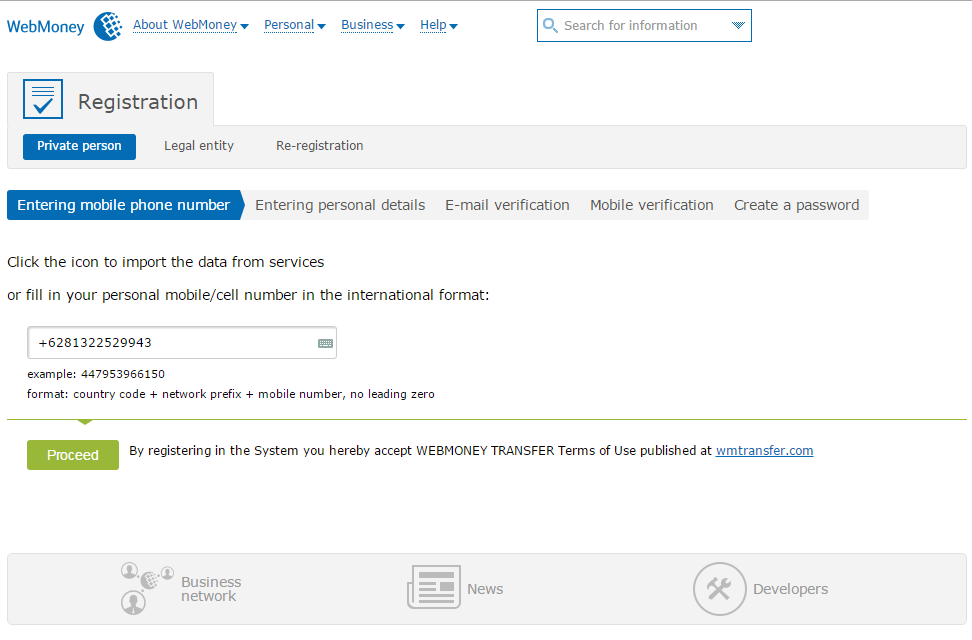Open the virtual keyboard icon in phone field
Image resolution: width=972 pixels, height=640 pixels.
(x=325, y=343)
